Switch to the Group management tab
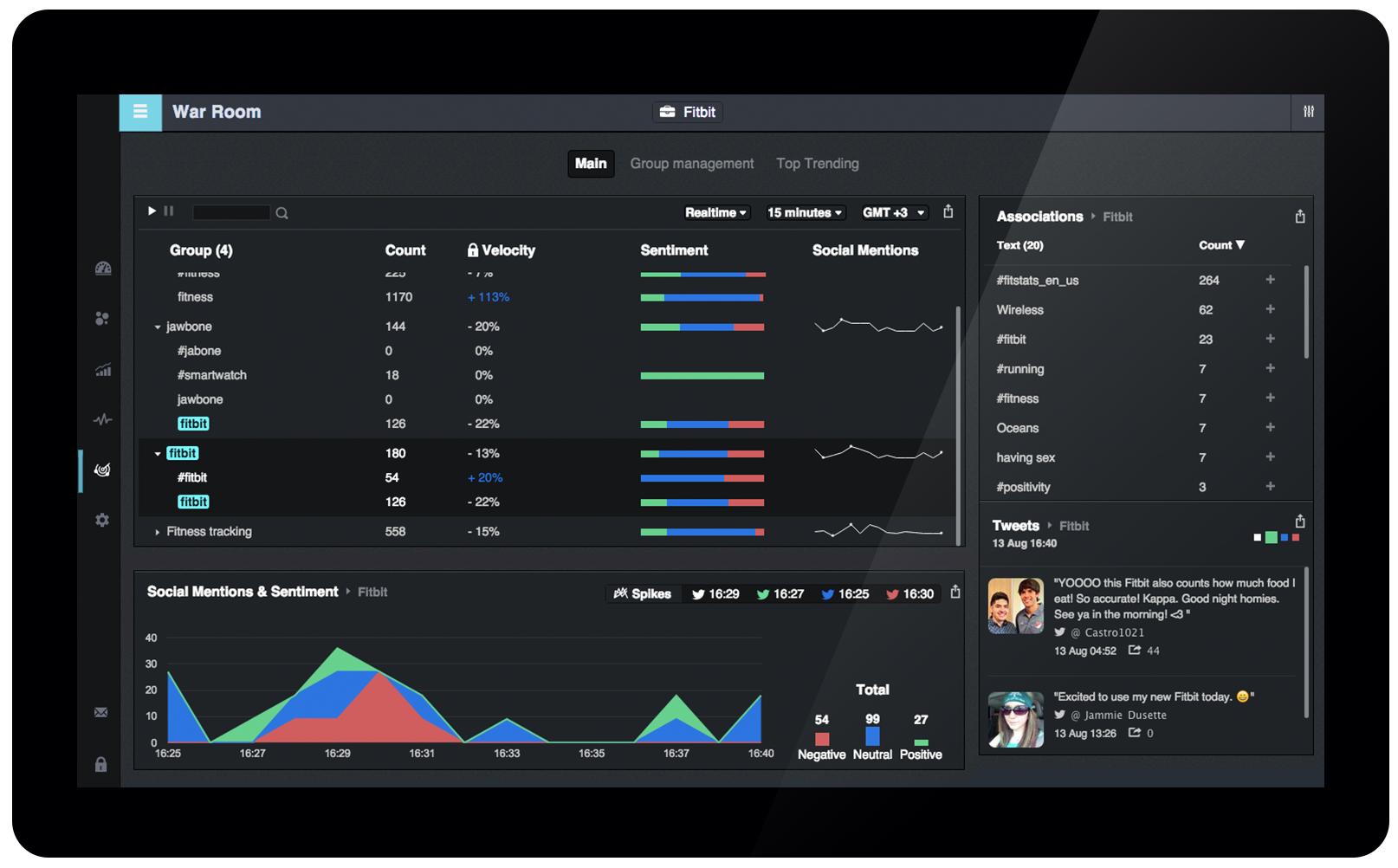The height and width of the screenshot is (868, 1398). coord(692,164)
